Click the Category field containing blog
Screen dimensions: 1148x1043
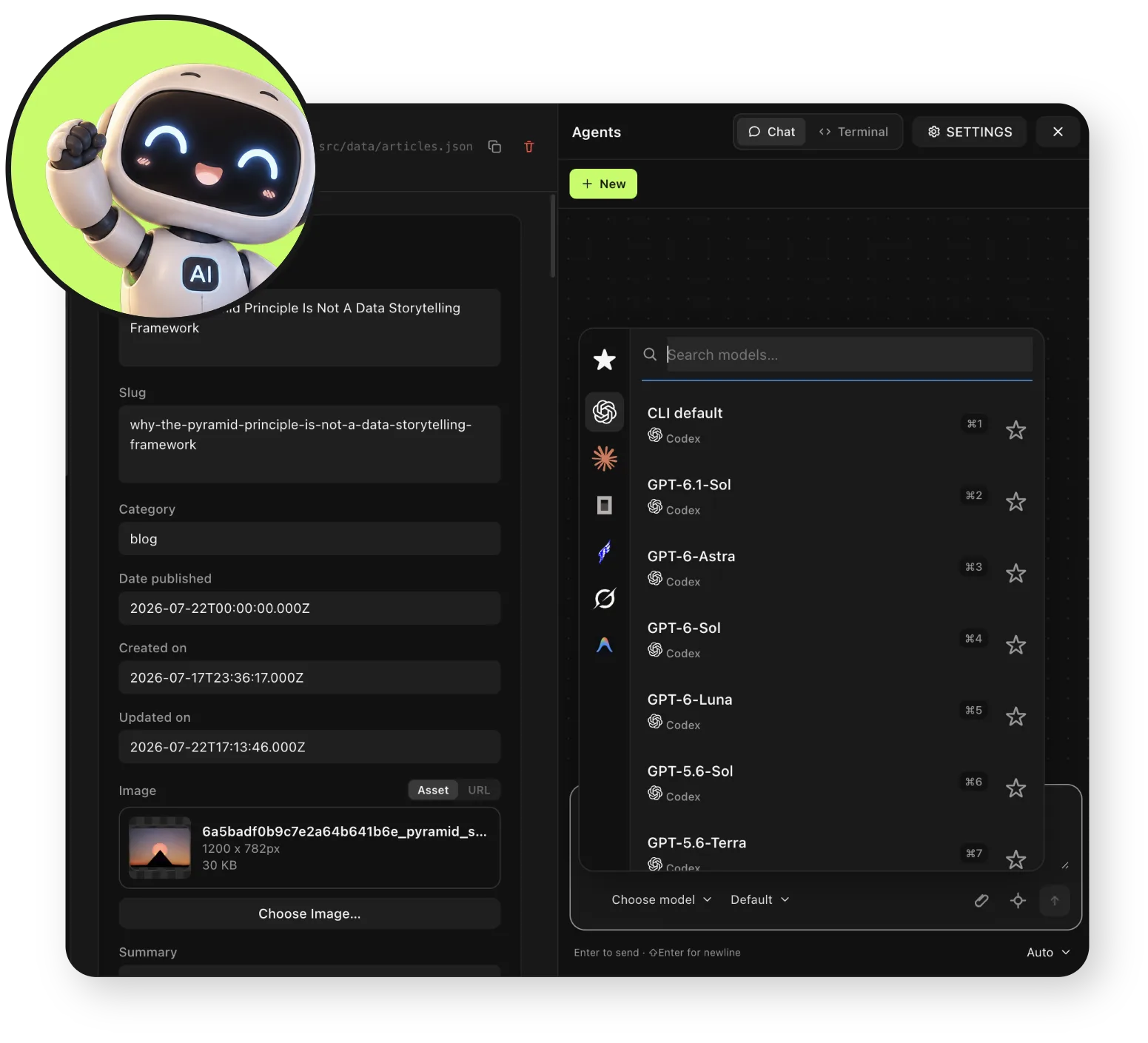(x=309, y=539)
